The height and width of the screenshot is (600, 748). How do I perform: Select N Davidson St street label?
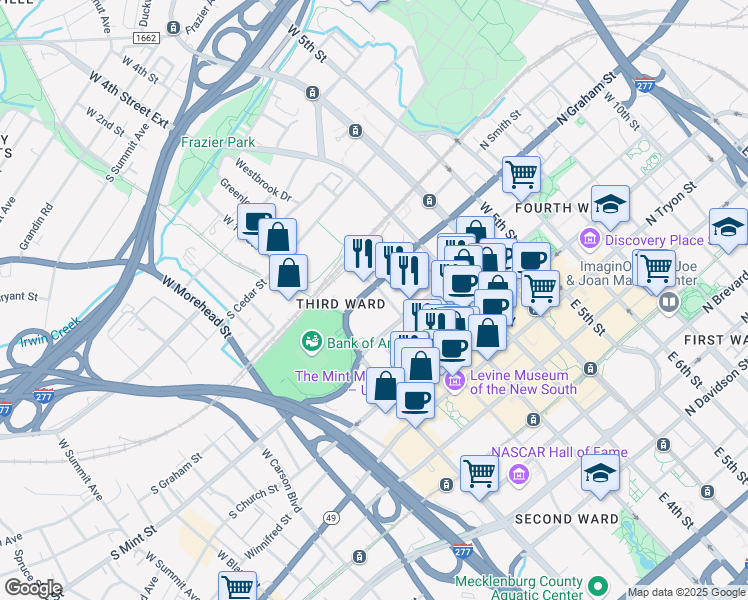click(x=716, y=386)
